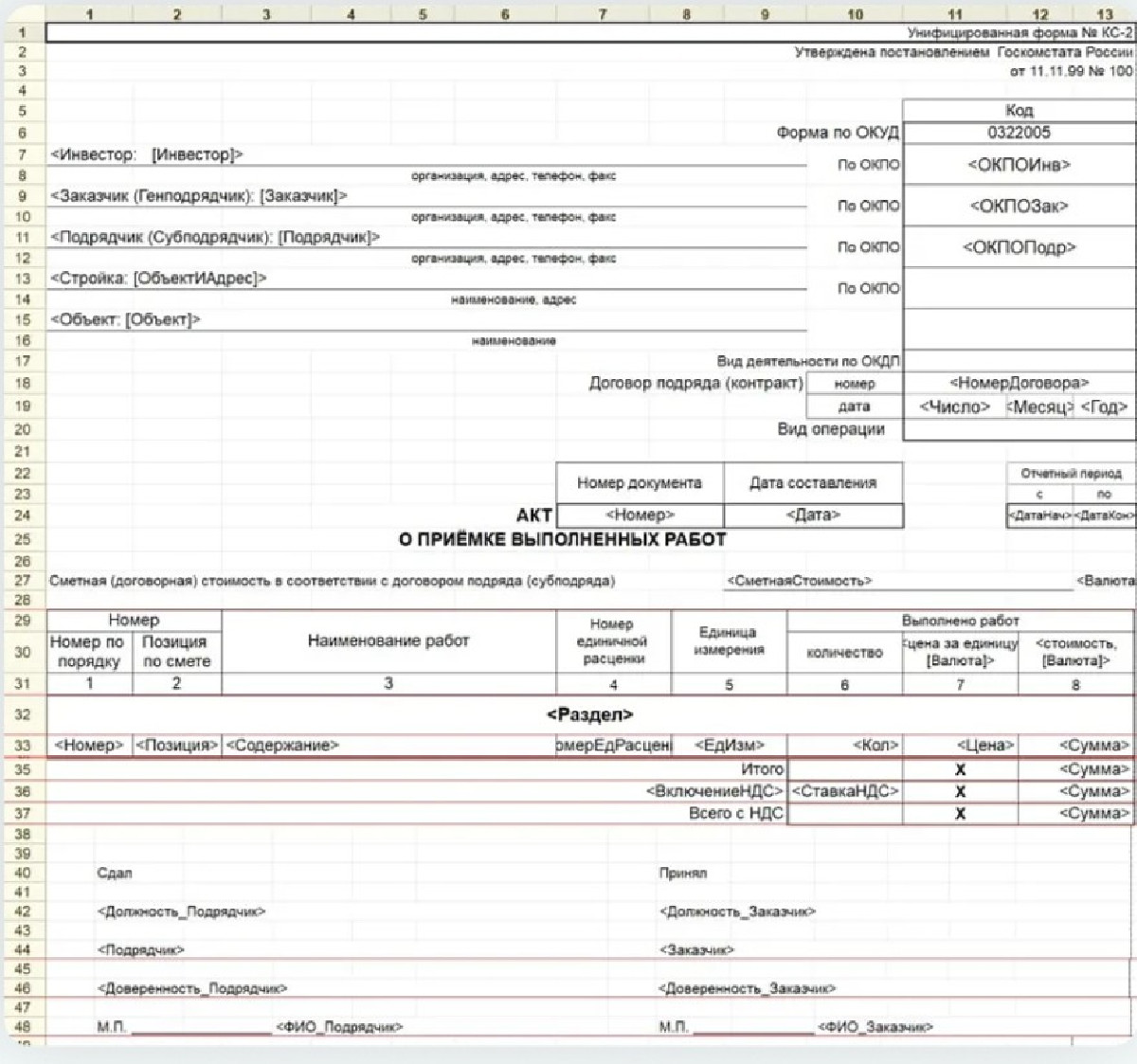Select the <ДатаНач> reporting period cell
The height and width of the screenshot is (1064, 1137).
click(1038, 515)
